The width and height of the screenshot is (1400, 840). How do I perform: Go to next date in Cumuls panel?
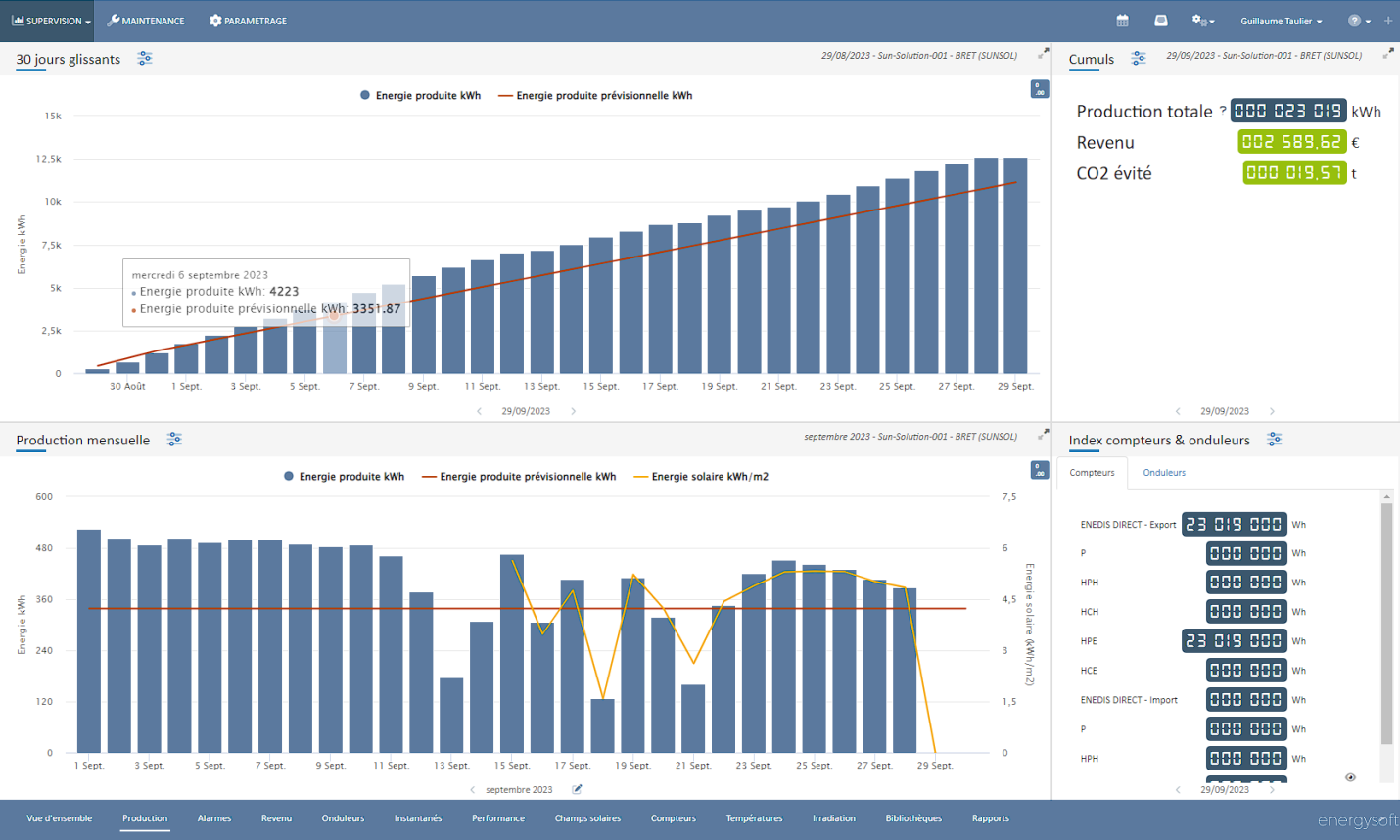click(1272, 411)
